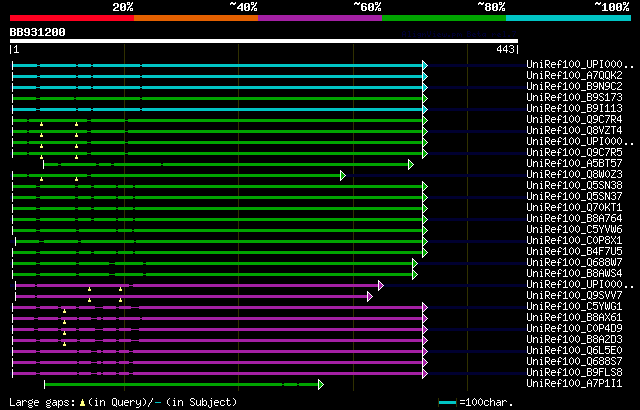Click the arrowhead ending the A7QQK2 alignment

425,76
